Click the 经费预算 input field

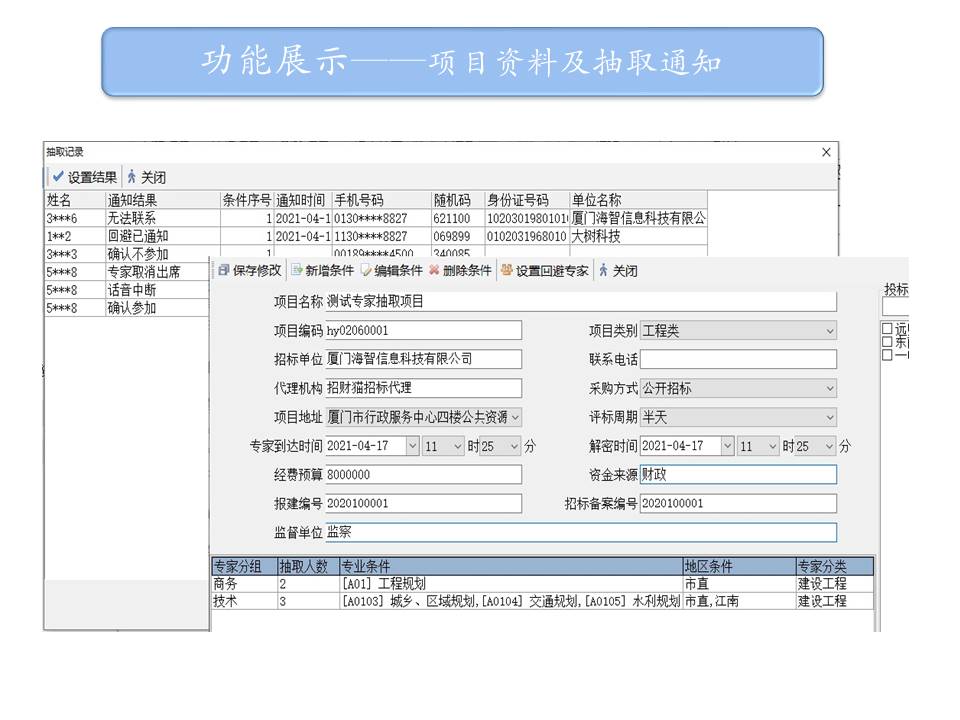coord(424,474)
